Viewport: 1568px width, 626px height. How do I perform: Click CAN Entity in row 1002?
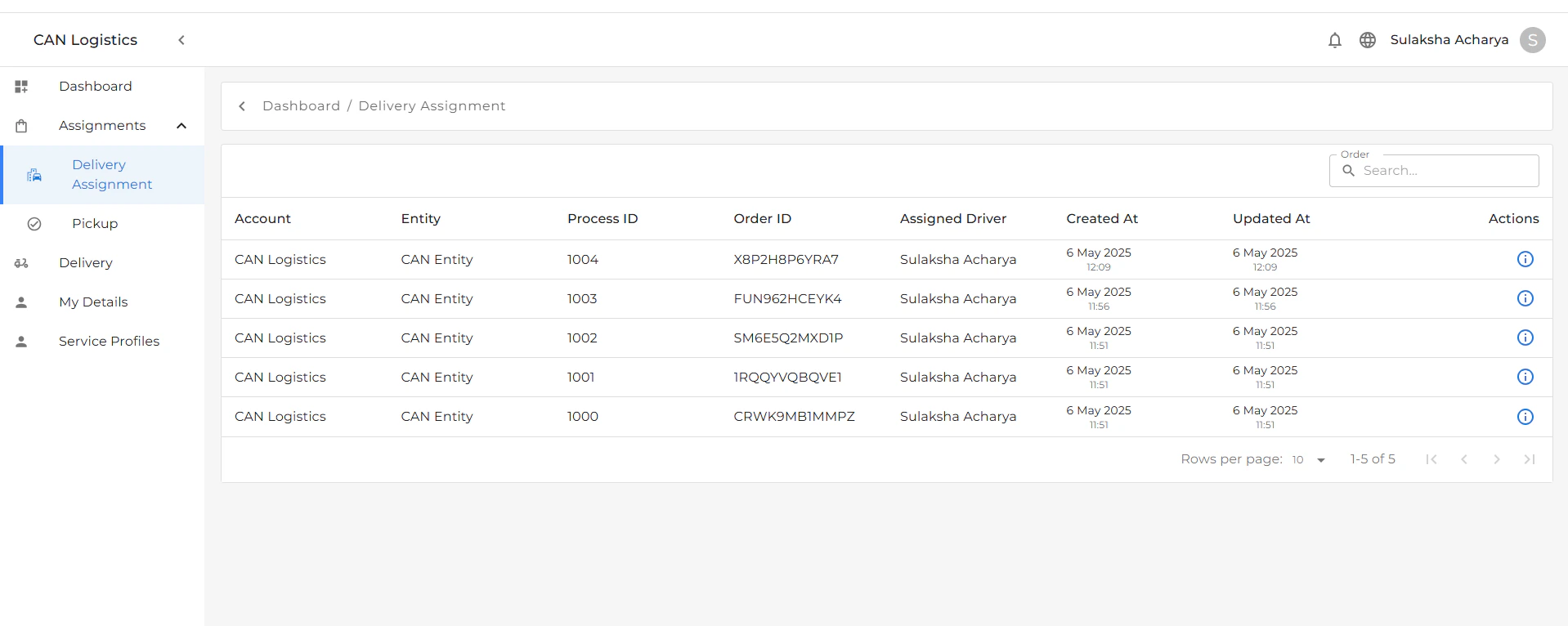(x=437, y=338)
